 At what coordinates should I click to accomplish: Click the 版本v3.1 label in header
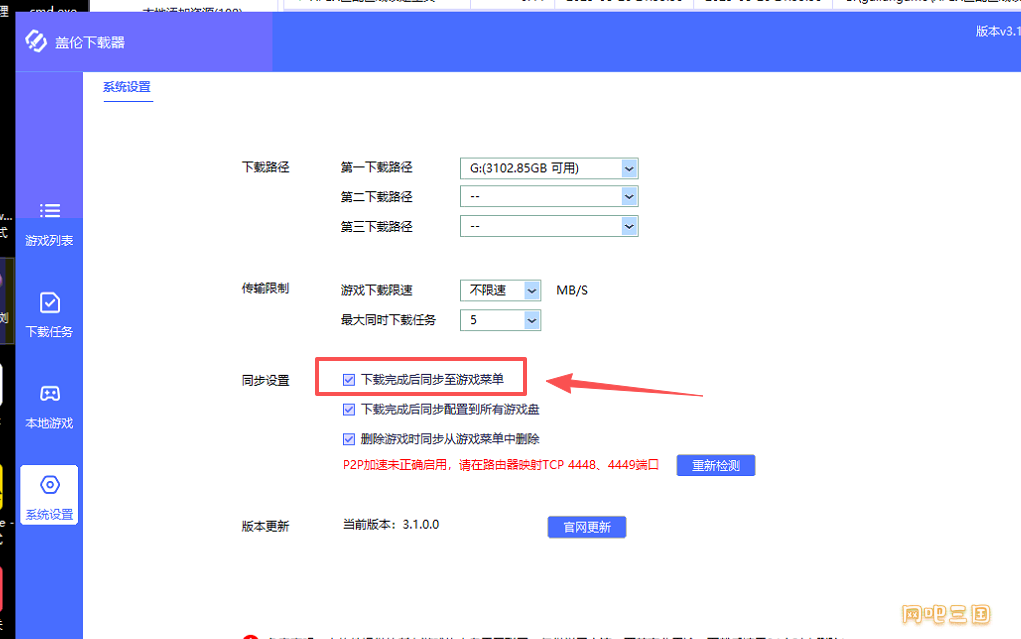point(997,31)
